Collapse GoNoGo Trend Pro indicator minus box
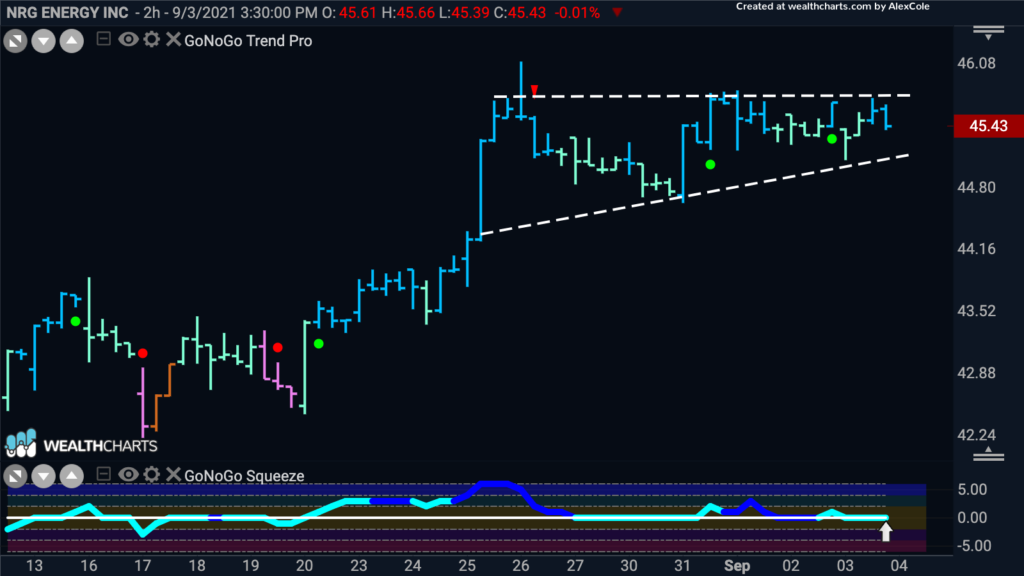Screen dimensions: 1024x576 click(103, 39)
